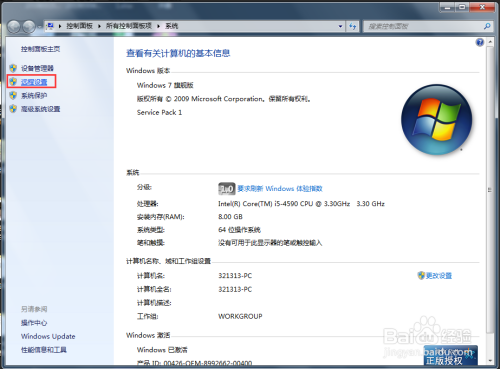Screen dimensions: 500x369
Task: Click the refresh button beside address bar
Action: pos(353,26)
